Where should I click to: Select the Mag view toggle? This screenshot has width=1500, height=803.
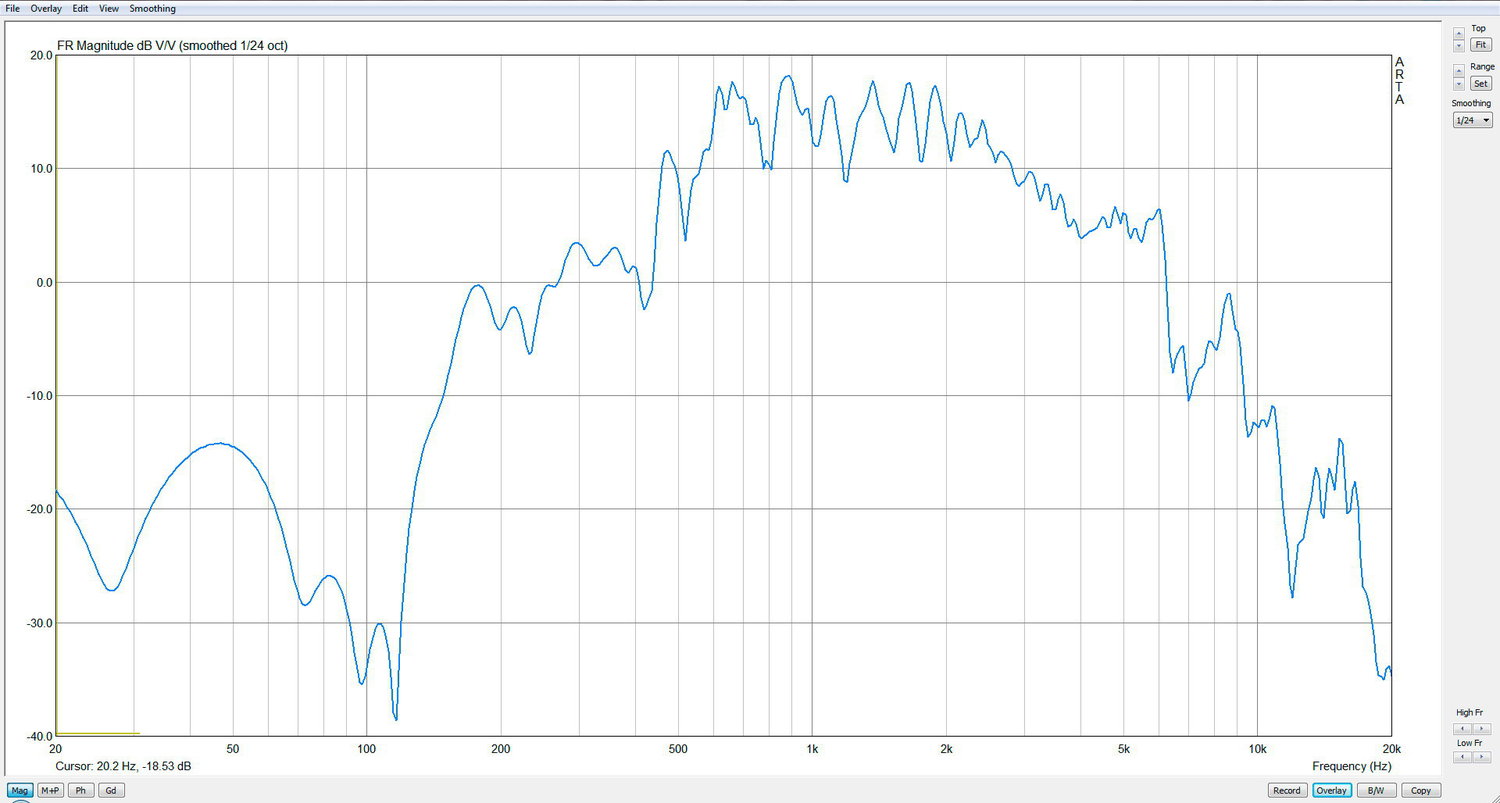tap(20, 790)
